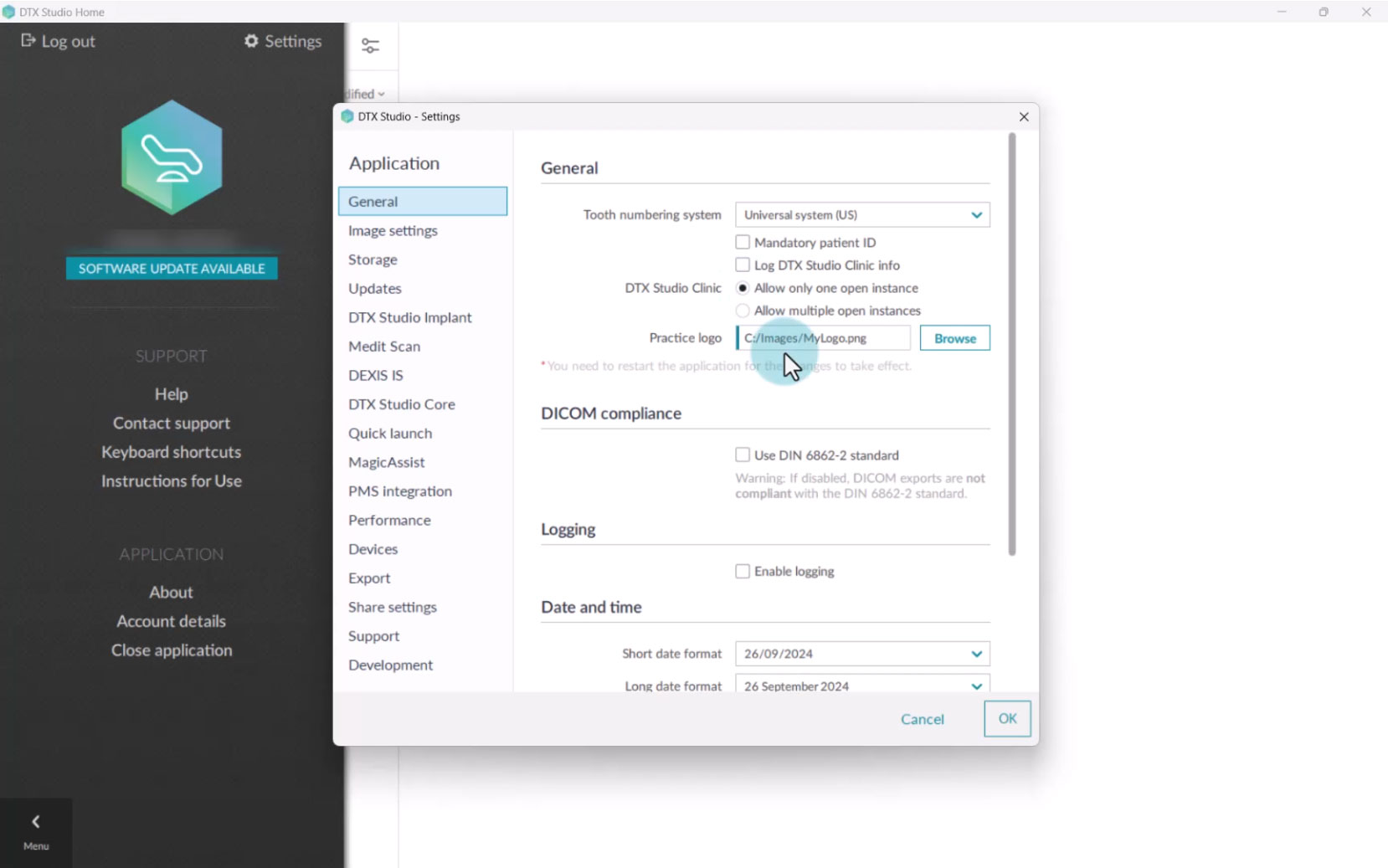
Task: Select General settings category
Action: [423, 201]
